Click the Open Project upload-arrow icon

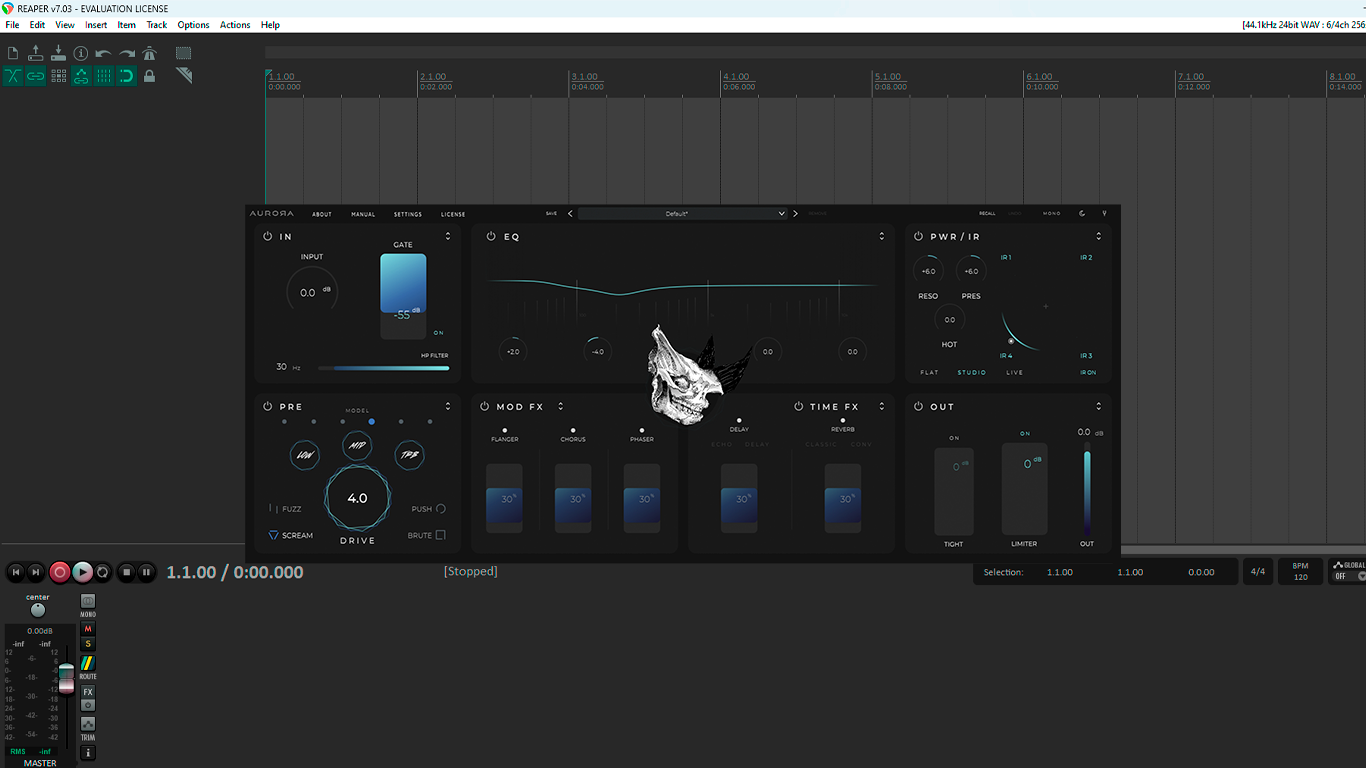(36, 53)
